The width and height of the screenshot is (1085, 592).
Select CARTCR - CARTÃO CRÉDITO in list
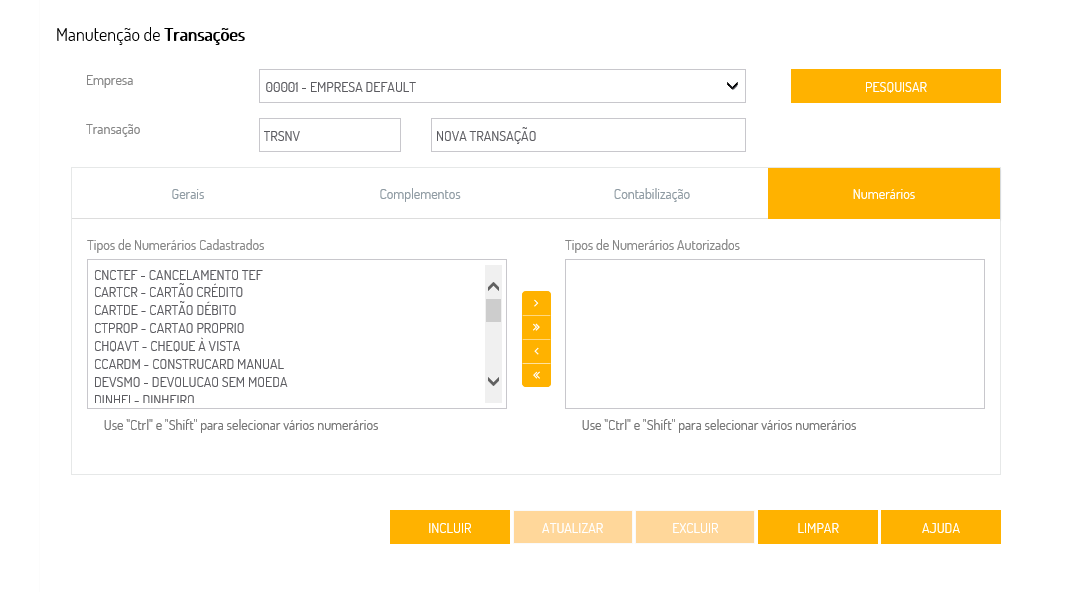(169, 293)
